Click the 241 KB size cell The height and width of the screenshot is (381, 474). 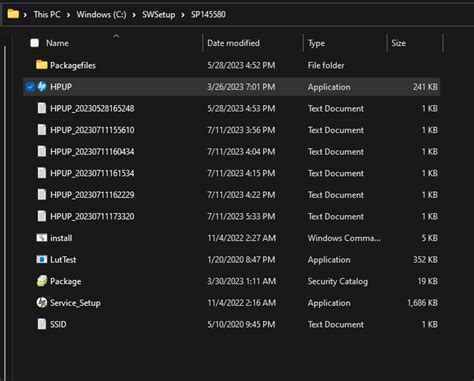click(425, 87)
